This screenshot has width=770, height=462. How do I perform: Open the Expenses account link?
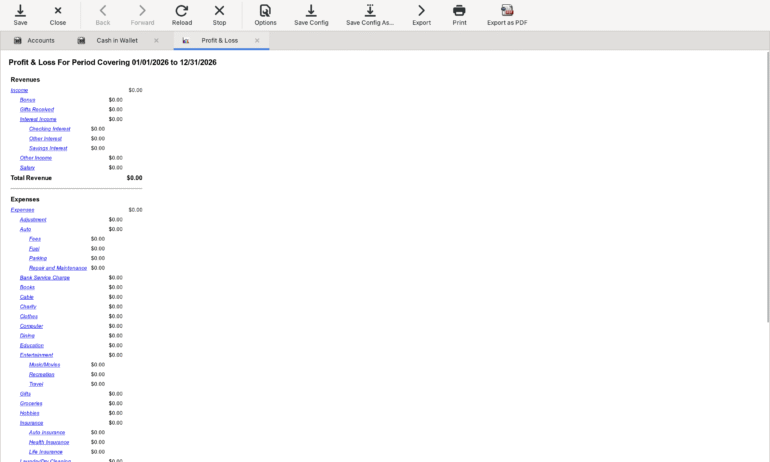click(22, 210)
